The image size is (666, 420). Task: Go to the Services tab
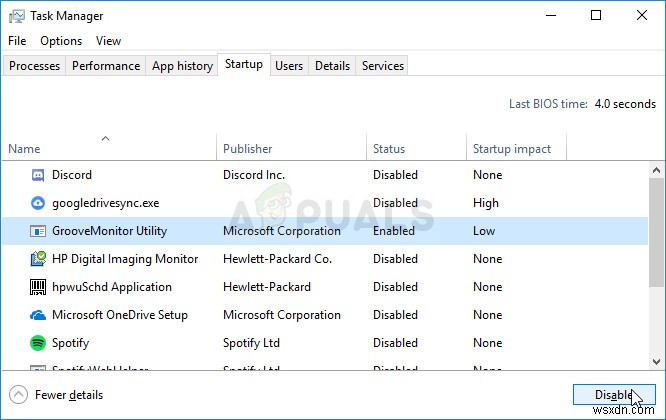tap(383, 66)
